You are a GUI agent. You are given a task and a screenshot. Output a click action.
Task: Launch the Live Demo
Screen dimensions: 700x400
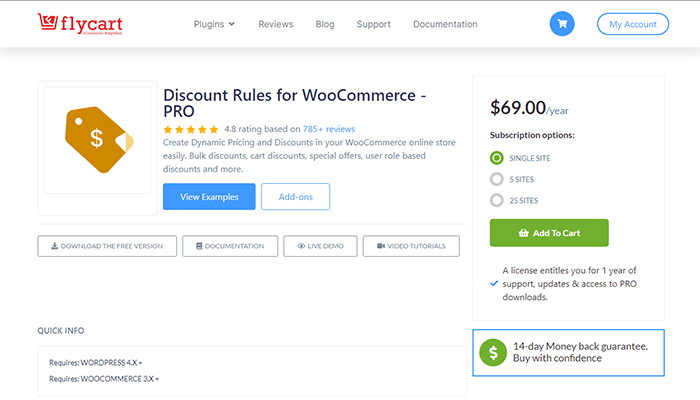tap(320, 246)
